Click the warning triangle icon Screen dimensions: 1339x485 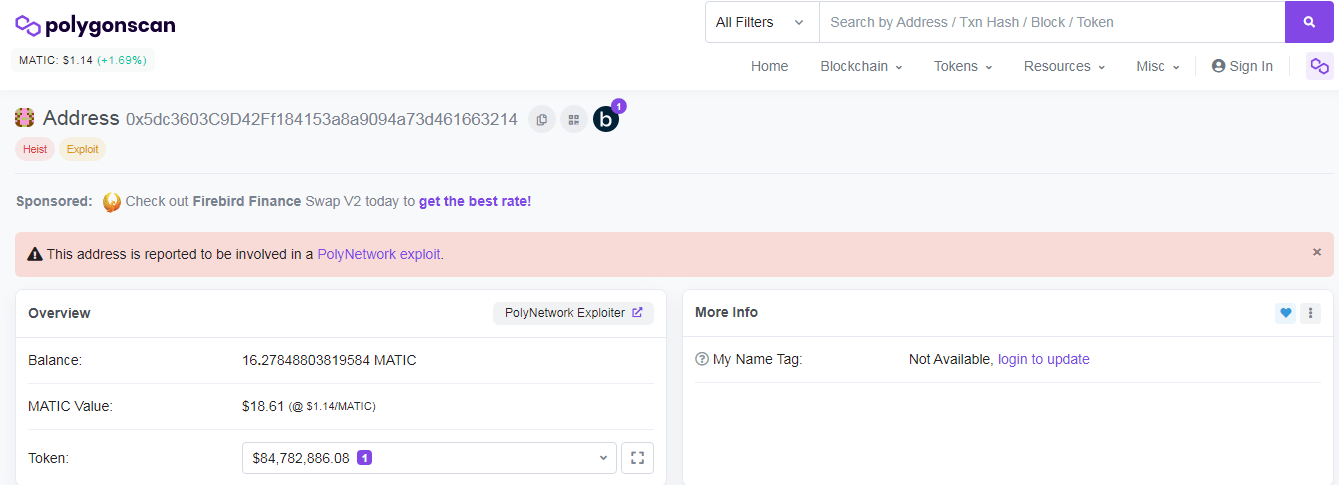coord(35,254)
